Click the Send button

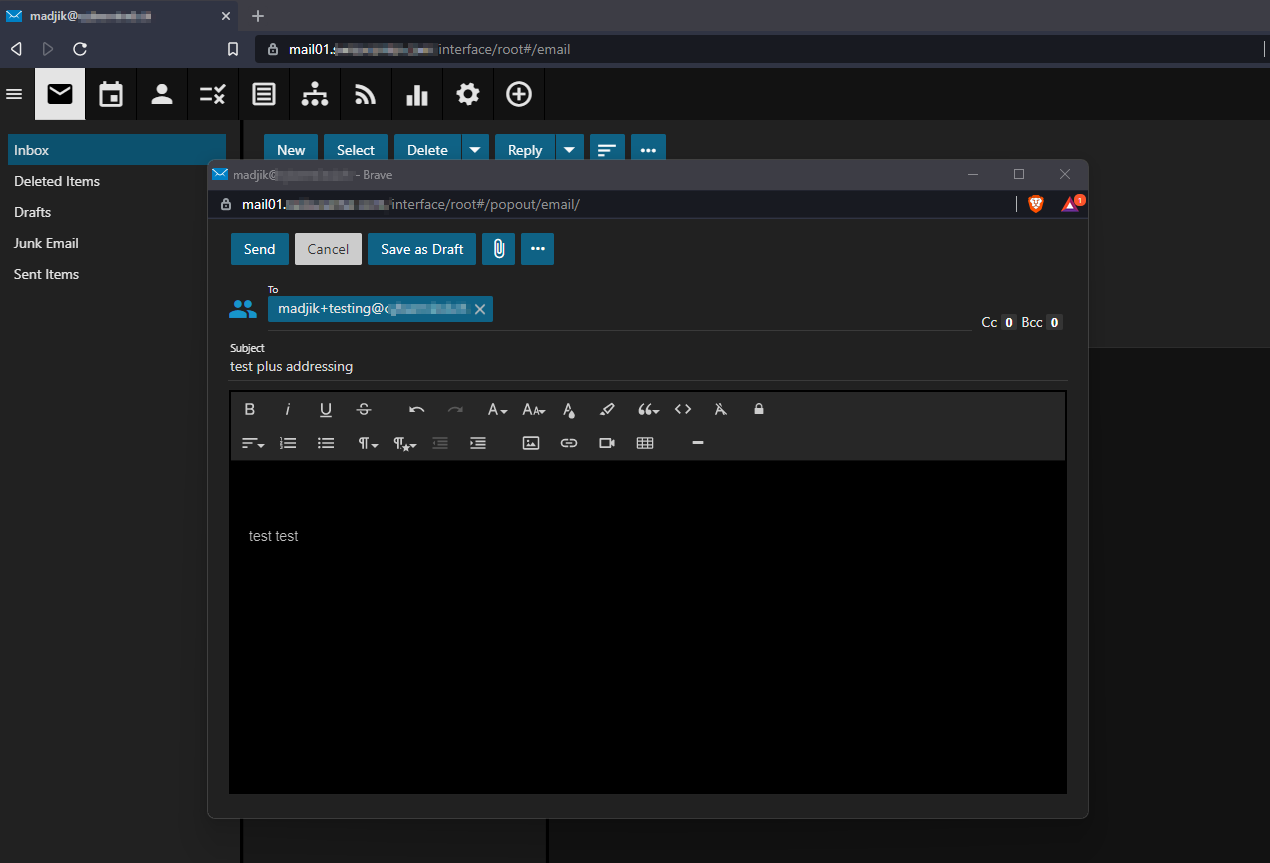pos(259,249)
